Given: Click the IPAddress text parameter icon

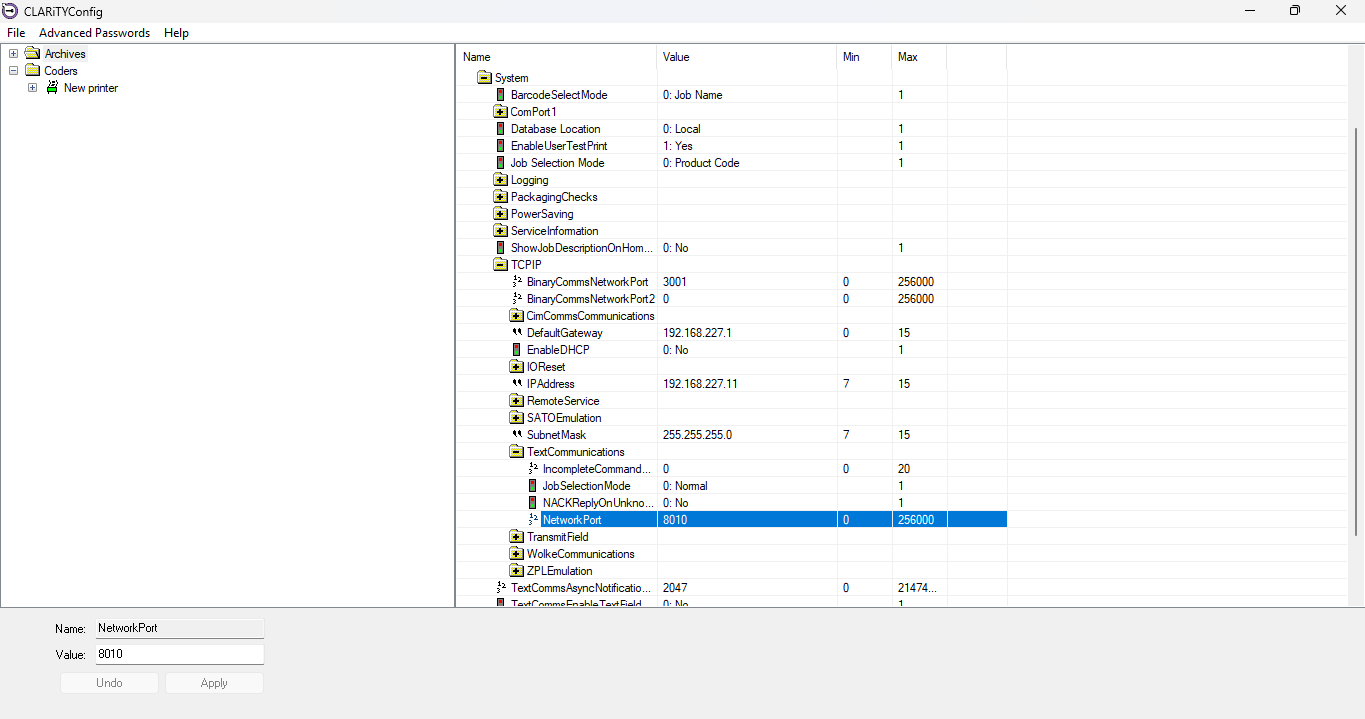Looking at the screenshot, I should (x=516, y=384).
